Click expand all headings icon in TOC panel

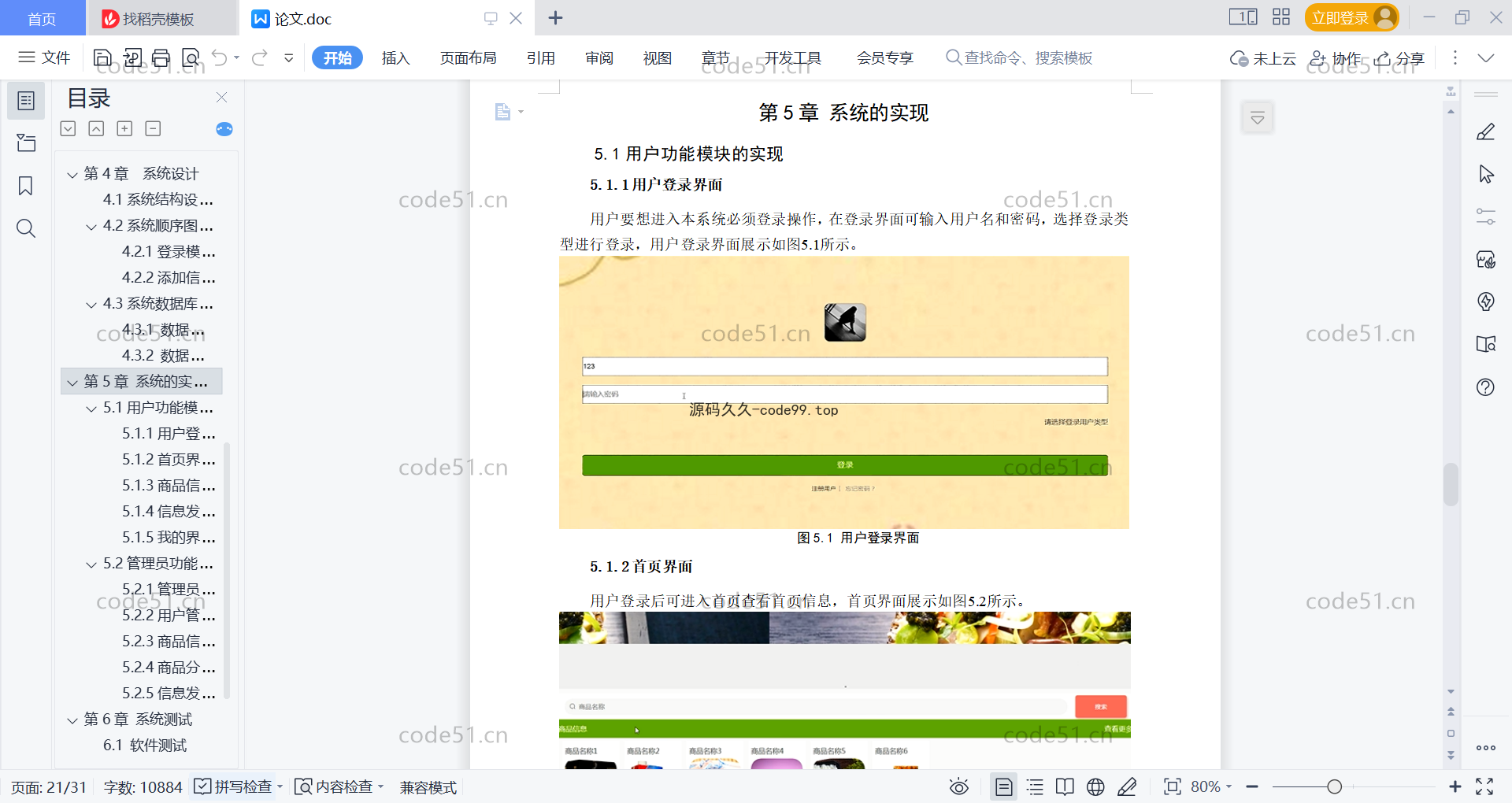(69, 128)
